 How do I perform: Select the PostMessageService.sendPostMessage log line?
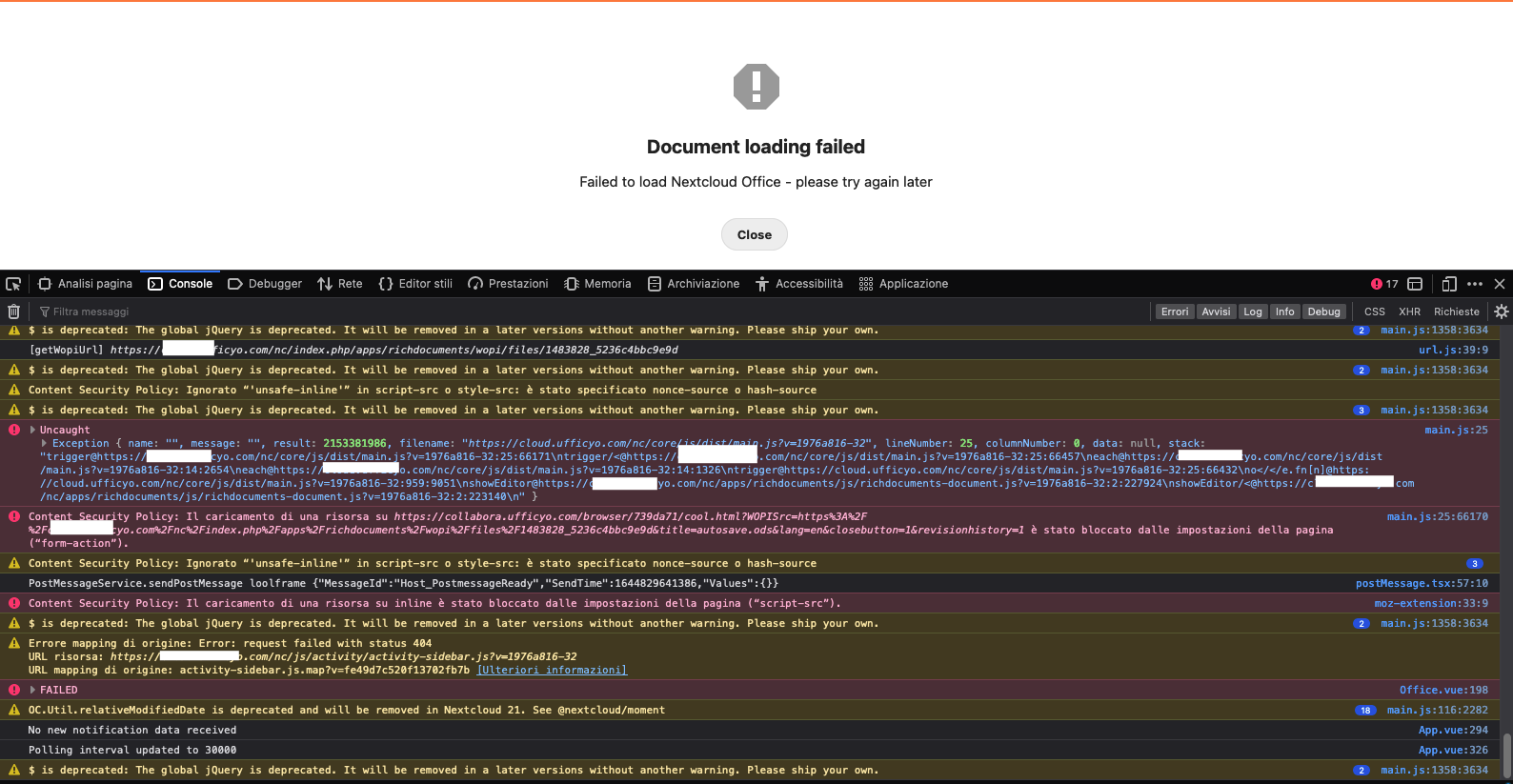(x=403, y=583)
